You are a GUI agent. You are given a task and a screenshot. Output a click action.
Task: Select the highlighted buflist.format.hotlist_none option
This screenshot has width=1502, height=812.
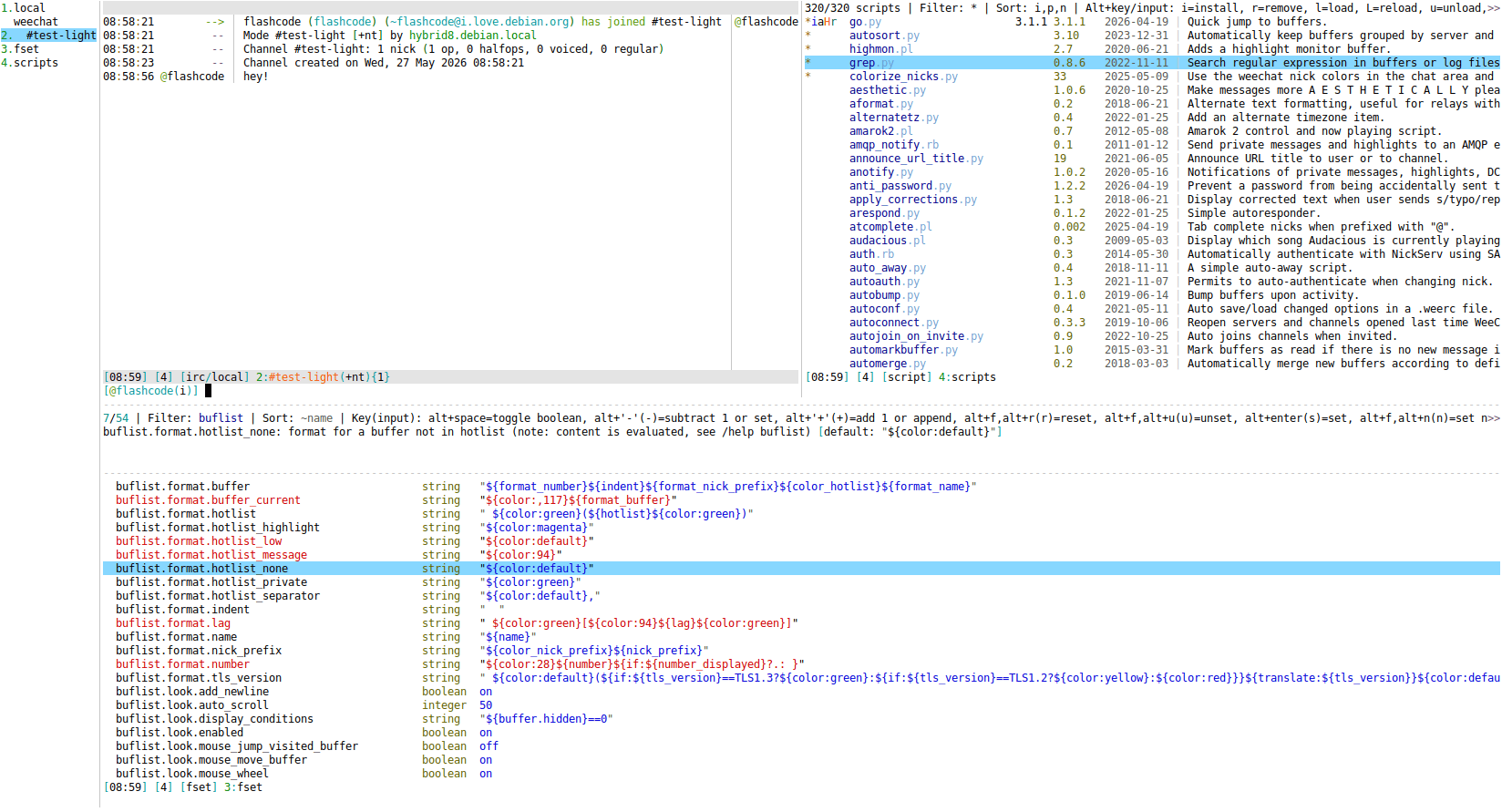click(801, 569)
